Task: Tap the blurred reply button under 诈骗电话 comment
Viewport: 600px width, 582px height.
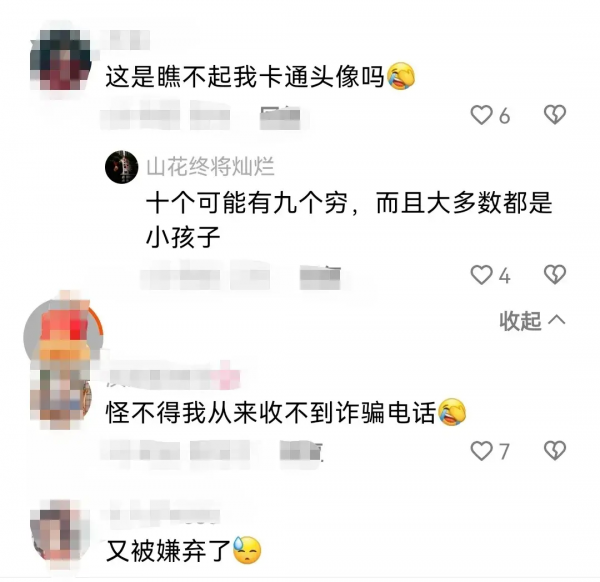Action: pyautogui.click(x=302, y=451)
